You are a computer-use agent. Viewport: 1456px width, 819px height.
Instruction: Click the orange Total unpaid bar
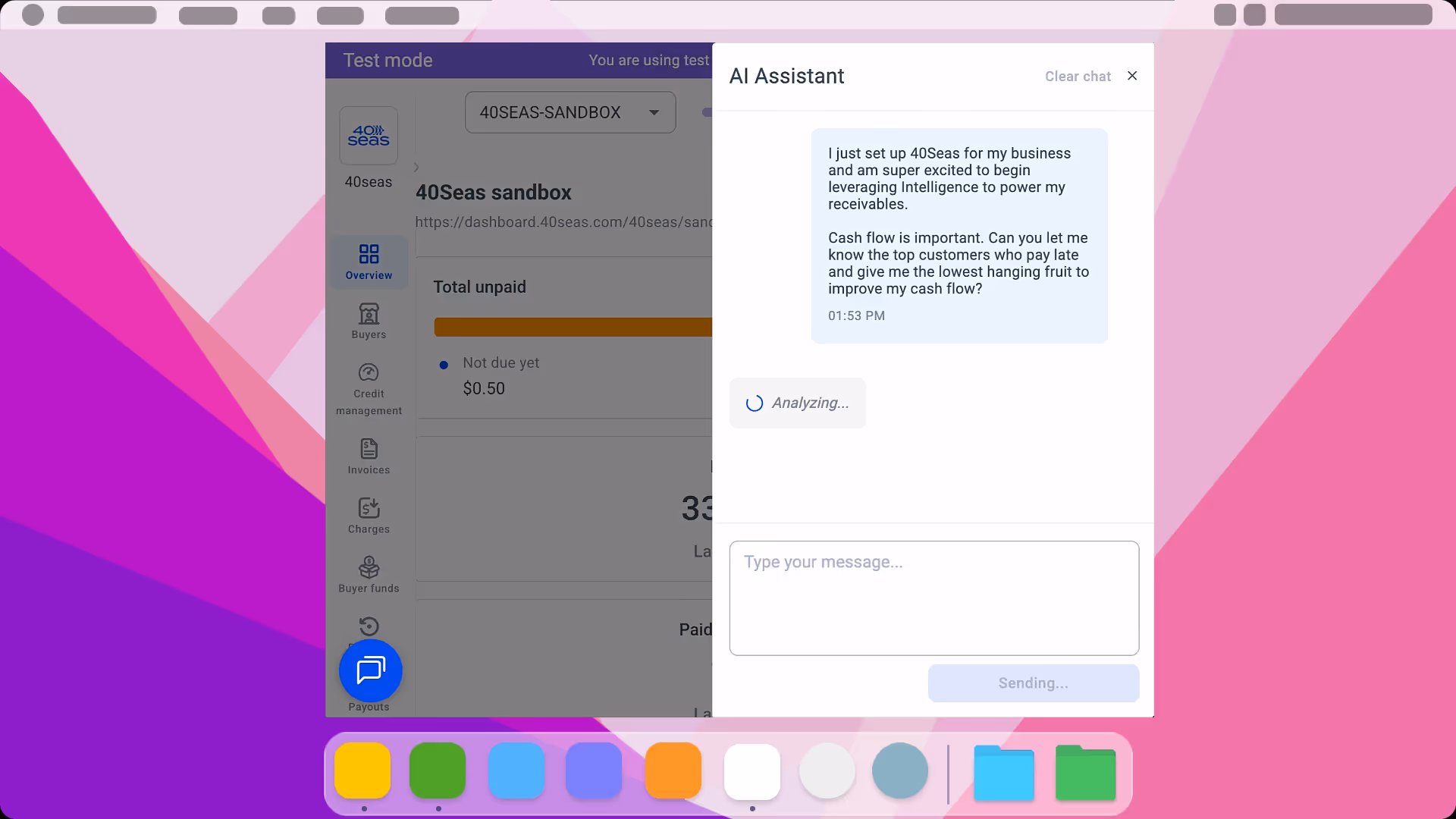573,327
